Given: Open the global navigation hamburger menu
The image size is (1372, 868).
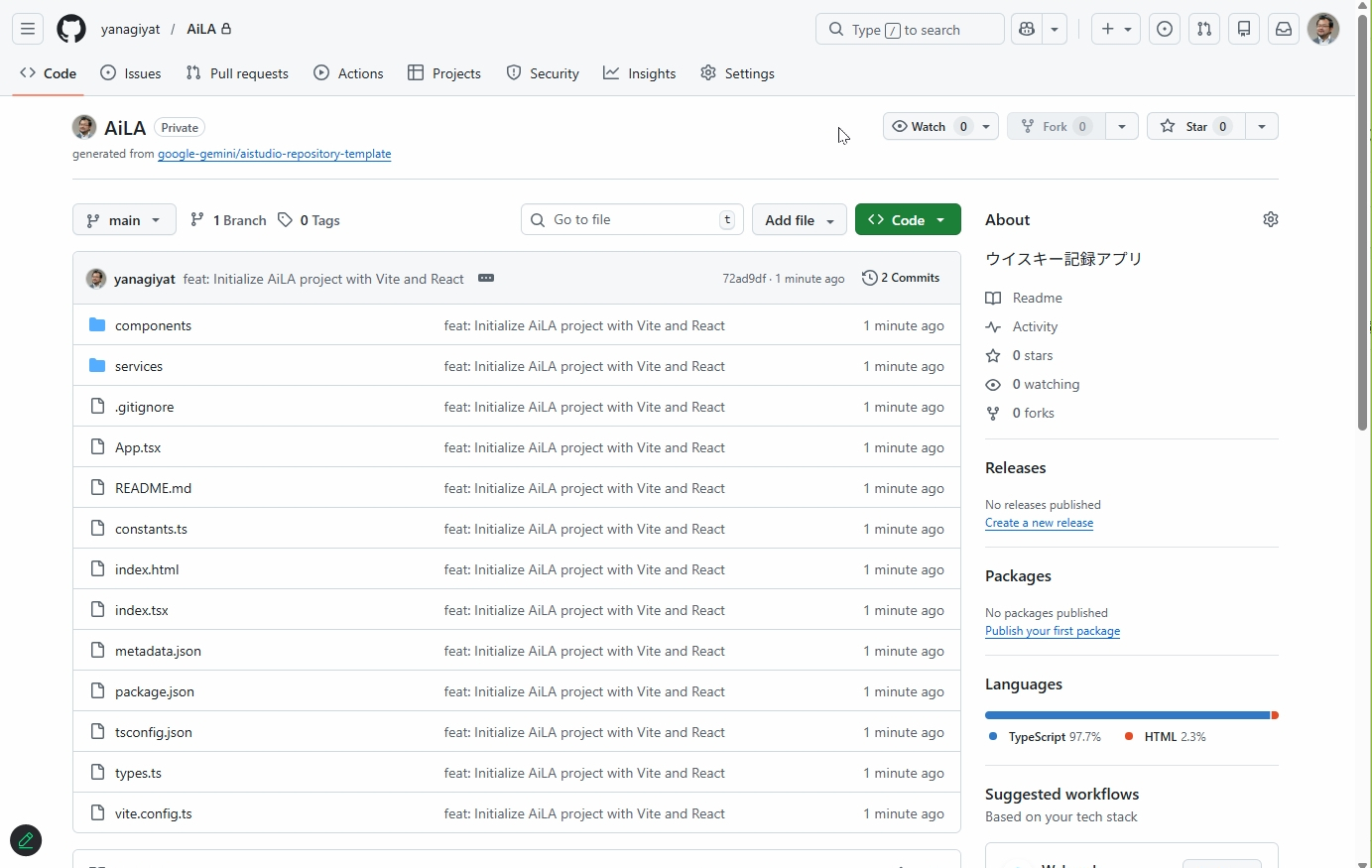Looking at the screenshot, I should click(x=27, y=29).
